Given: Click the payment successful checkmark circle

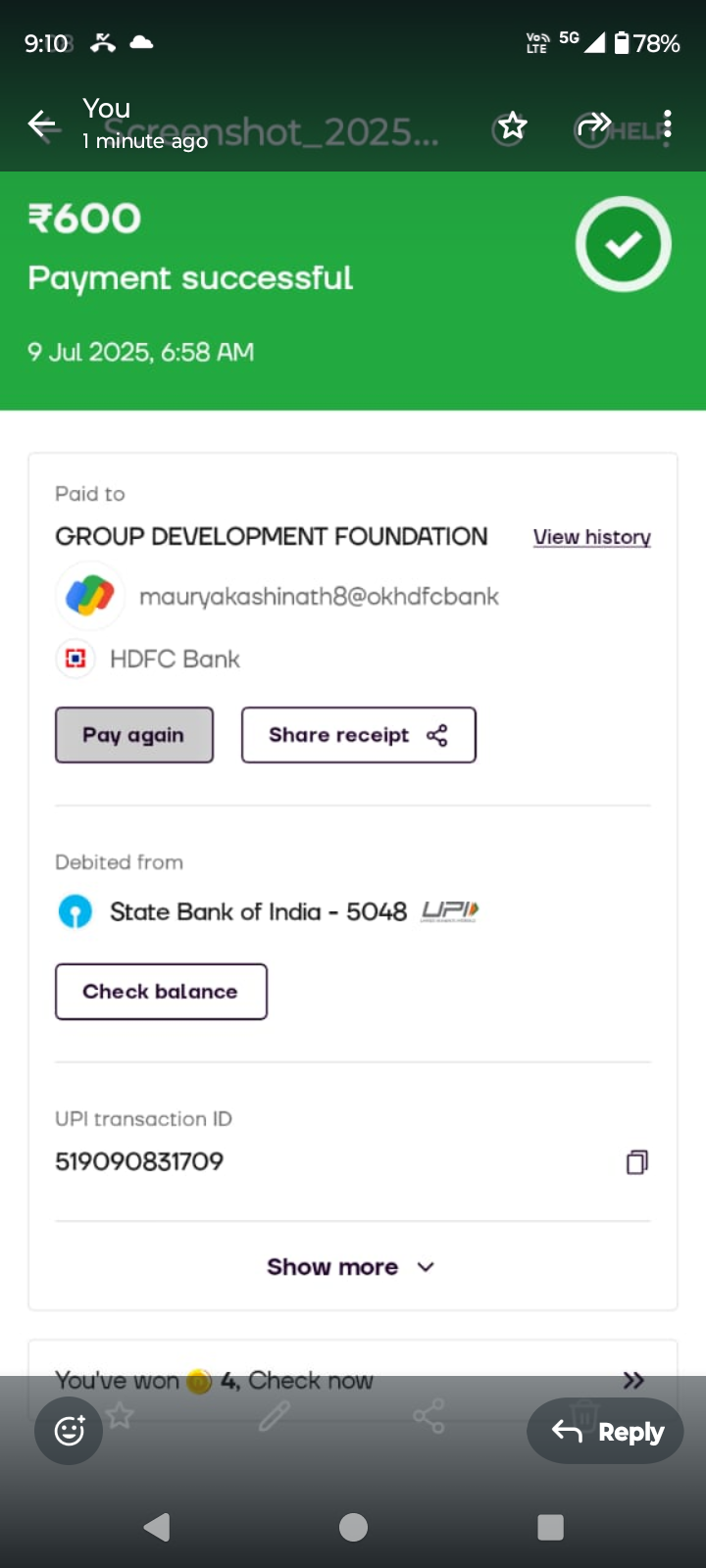Looking at the screenshot, I should [624, 244].
